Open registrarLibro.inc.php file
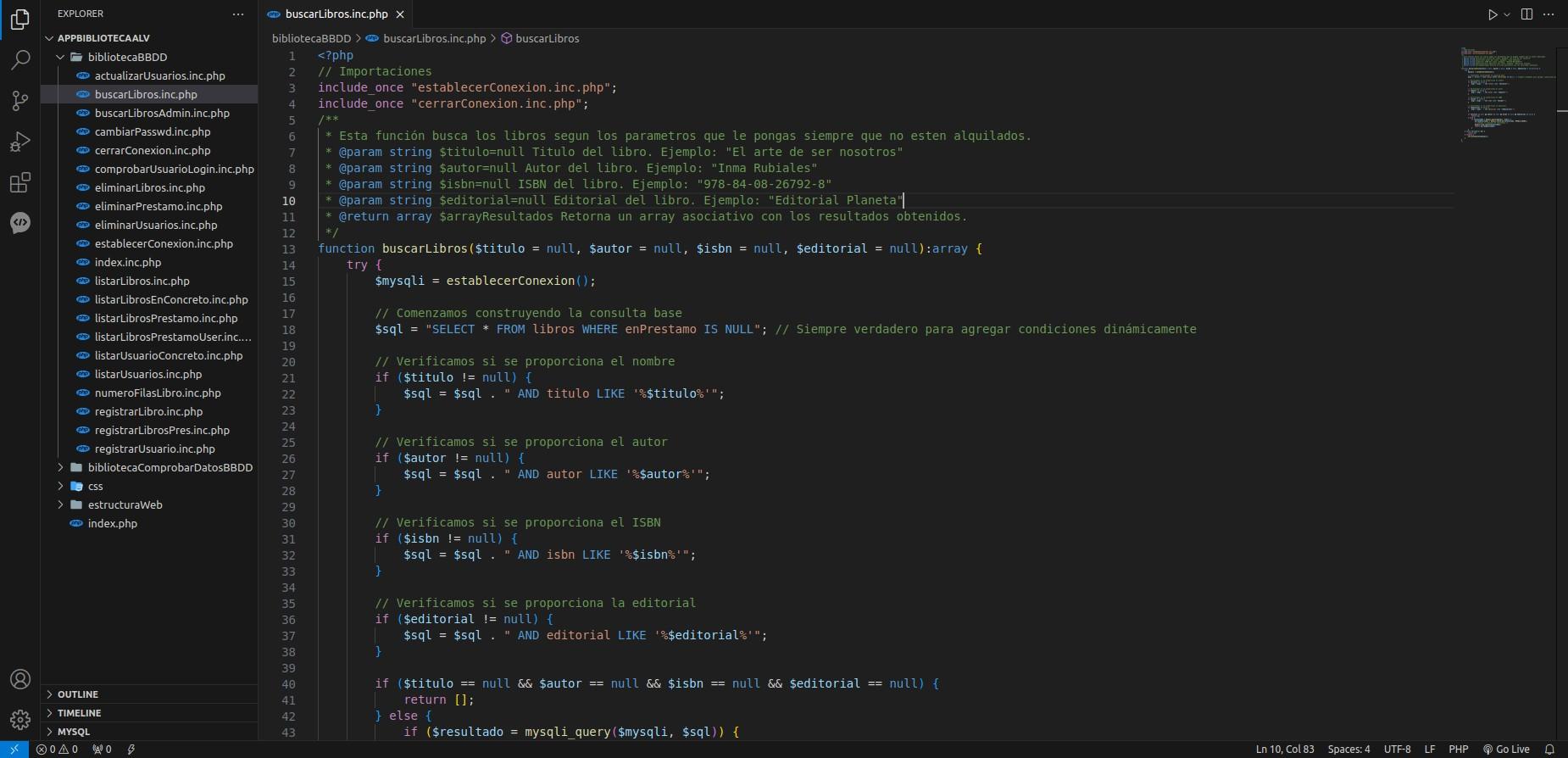The width and height of the screenshot is (1568, 758). pyautogui.click(x=149, y=411)
